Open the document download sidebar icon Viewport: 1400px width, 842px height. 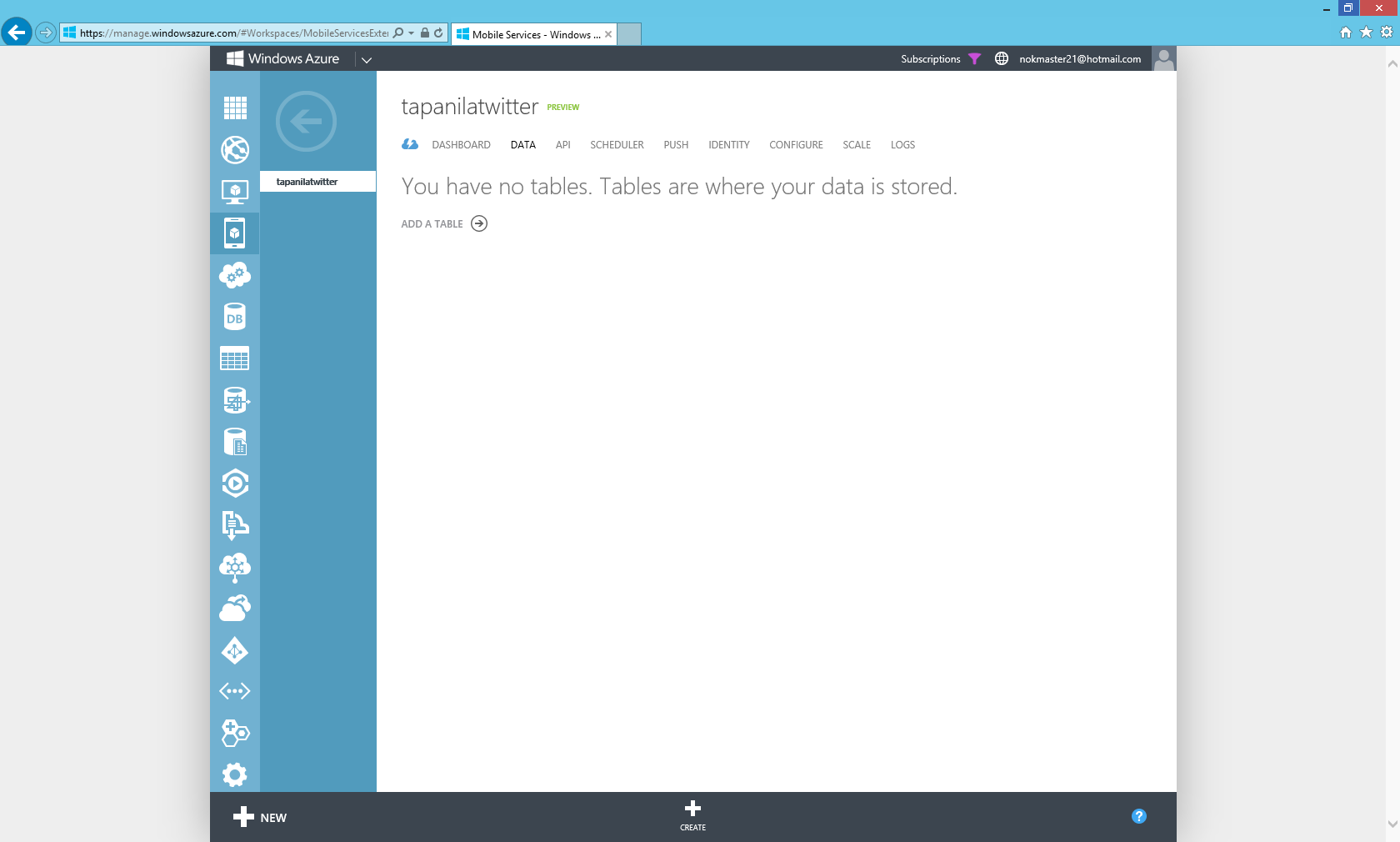pos(235,525)
